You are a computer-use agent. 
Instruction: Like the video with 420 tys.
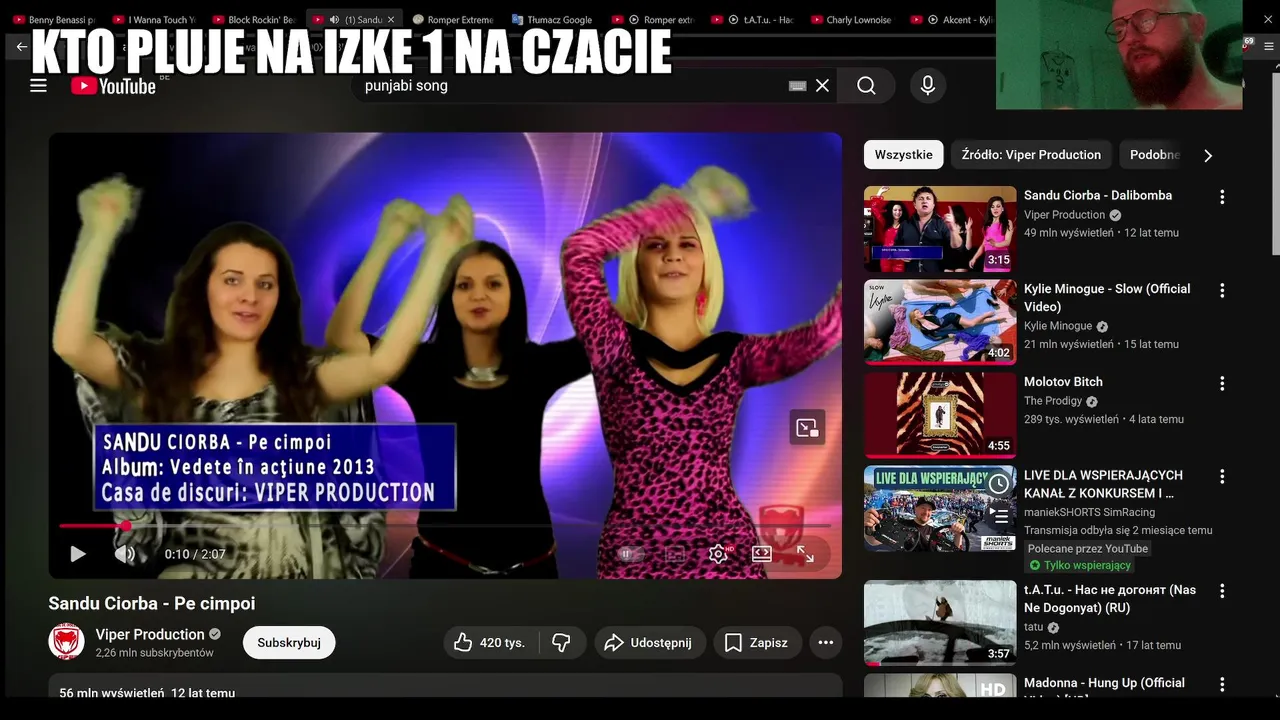490,643
